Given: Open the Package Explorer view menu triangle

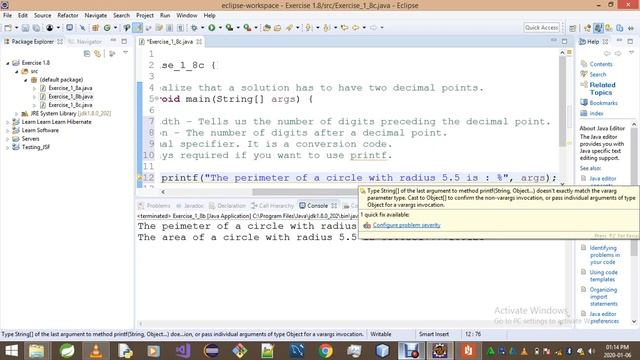Looking at the screenshot, I should point(126,53).
